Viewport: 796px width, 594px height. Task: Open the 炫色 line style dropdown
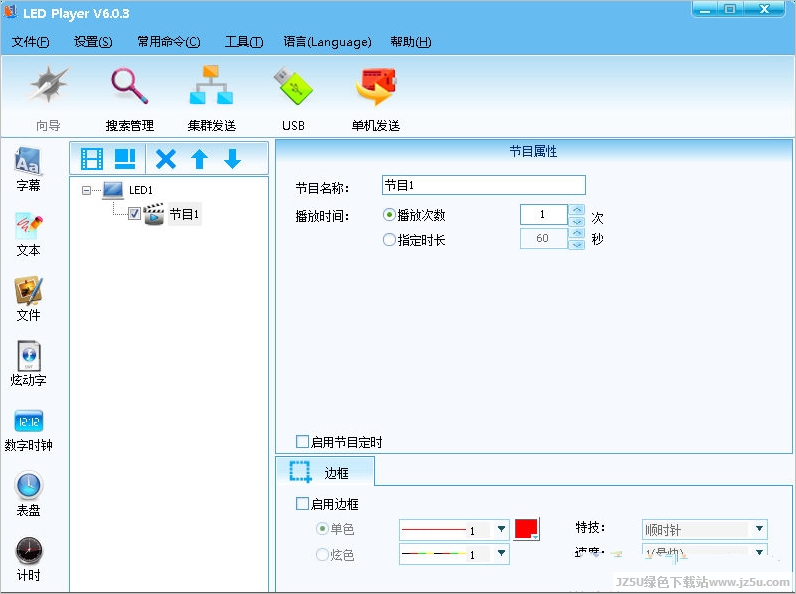[501, 553]
